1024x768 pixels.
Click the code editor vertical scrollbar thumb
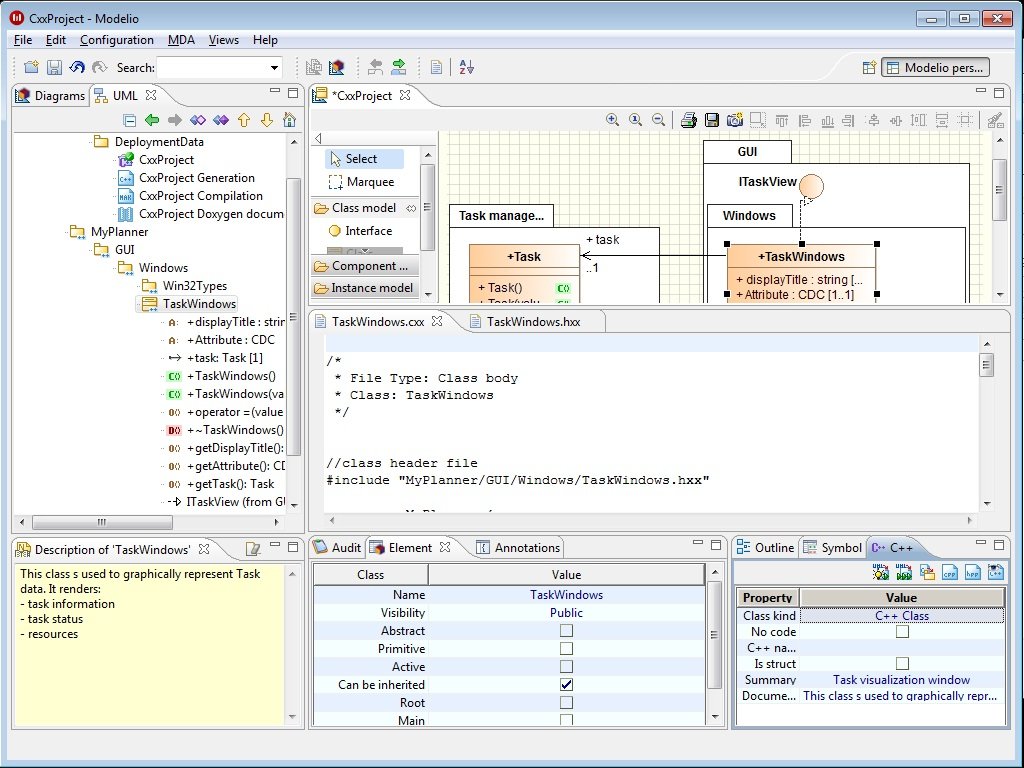tap(986, 364)
